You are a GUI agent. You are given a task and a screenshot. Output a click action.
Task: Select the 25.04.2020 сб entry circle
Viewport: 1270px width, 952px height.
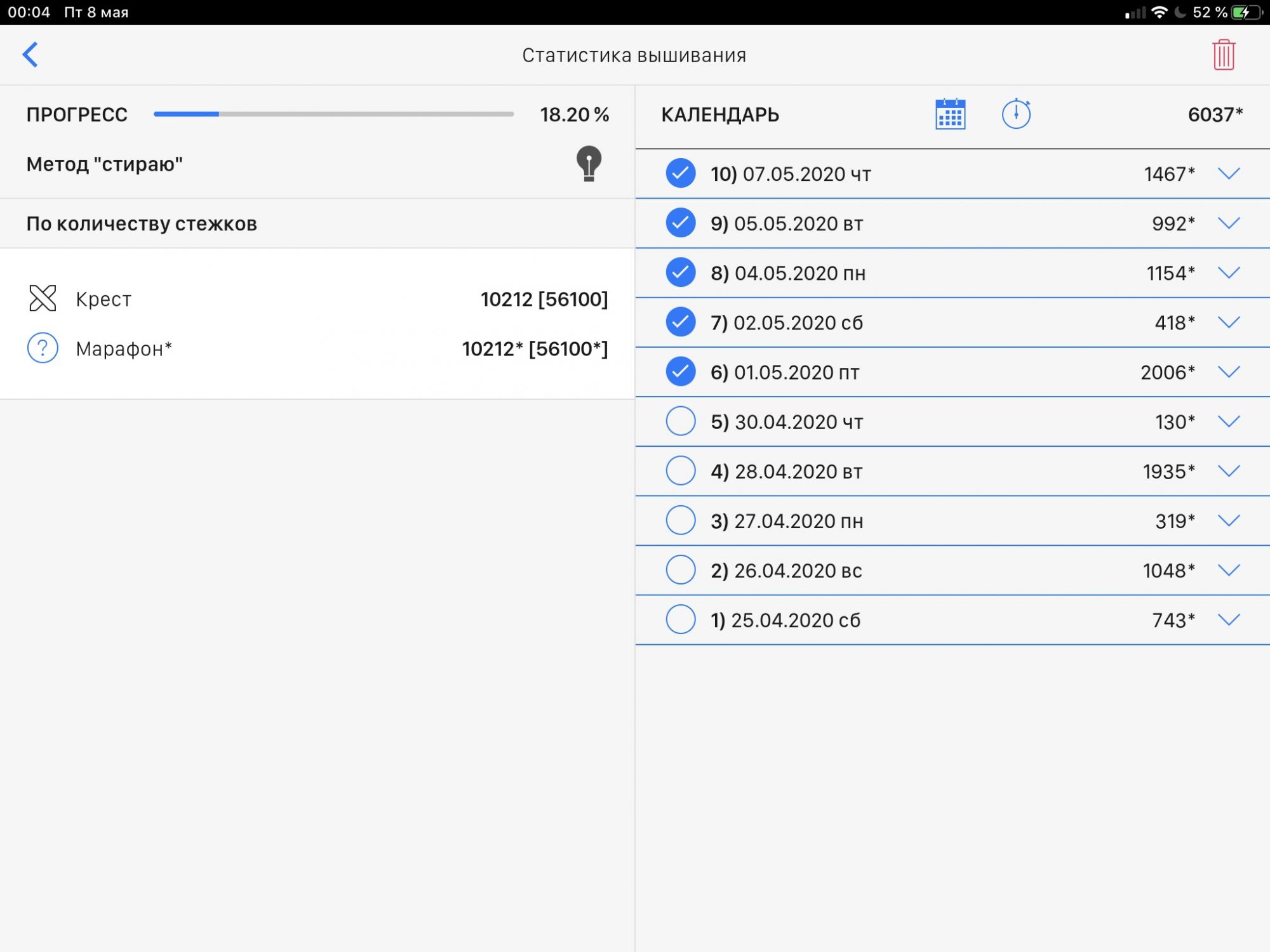tap(680, 619)
